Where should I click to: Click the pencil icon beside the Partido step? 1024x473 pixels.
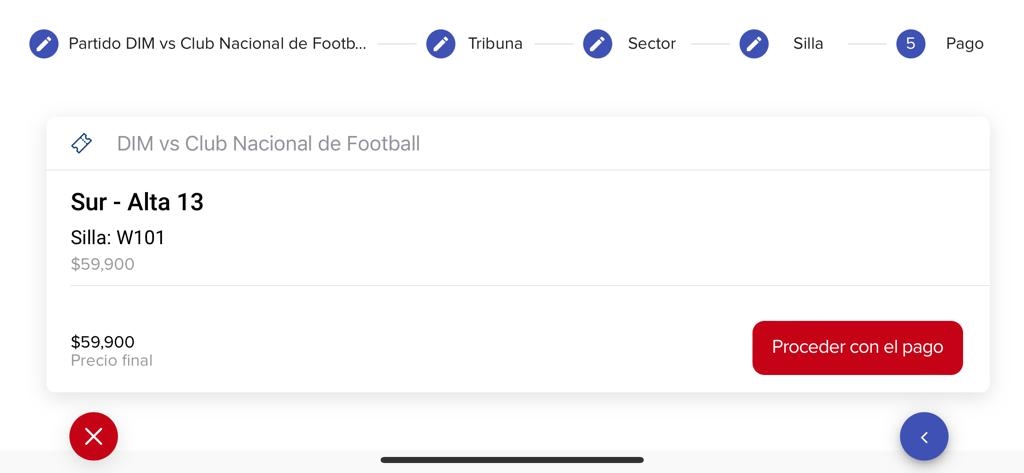click(x=44, y=44)
